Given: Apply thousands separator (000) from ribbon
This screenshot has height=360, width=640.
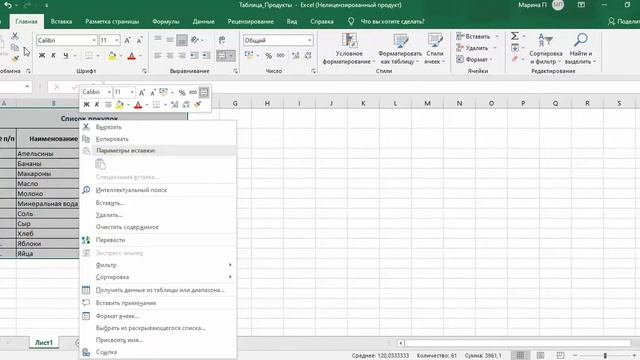Looking at the screenshot, I should [281, 56].
